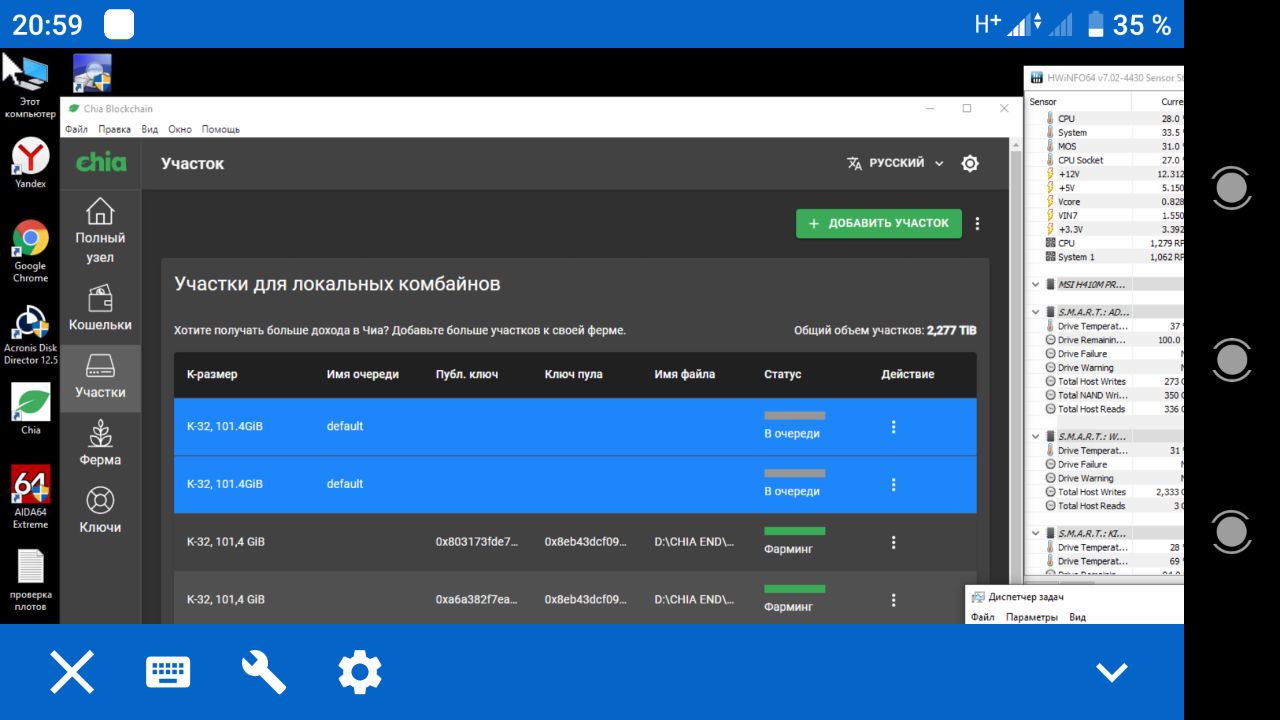Click the gray progress bar of first queued plot
This screenshot has height=720, width=1280.
[x=795, y=415]
